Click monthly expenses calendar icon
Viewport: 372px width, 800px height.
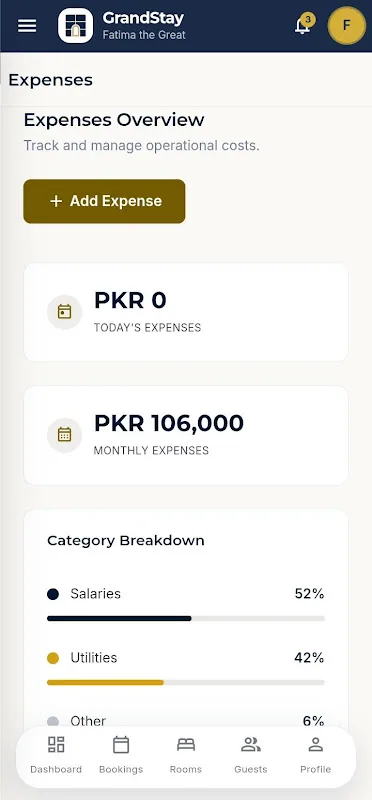click(x=64, y=435)
